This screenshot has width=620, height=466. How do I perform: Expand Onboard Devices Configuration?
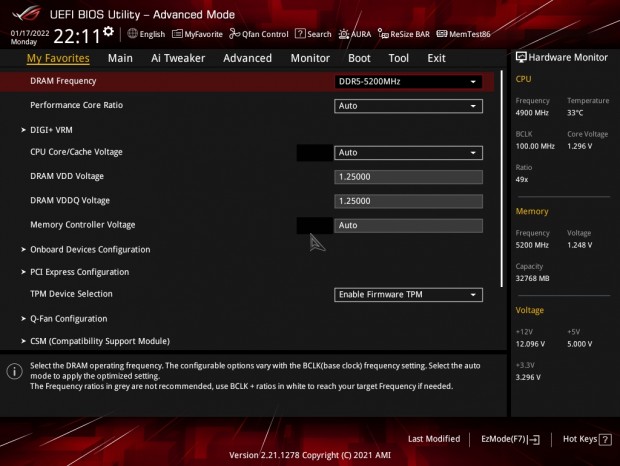click(90, 250)
